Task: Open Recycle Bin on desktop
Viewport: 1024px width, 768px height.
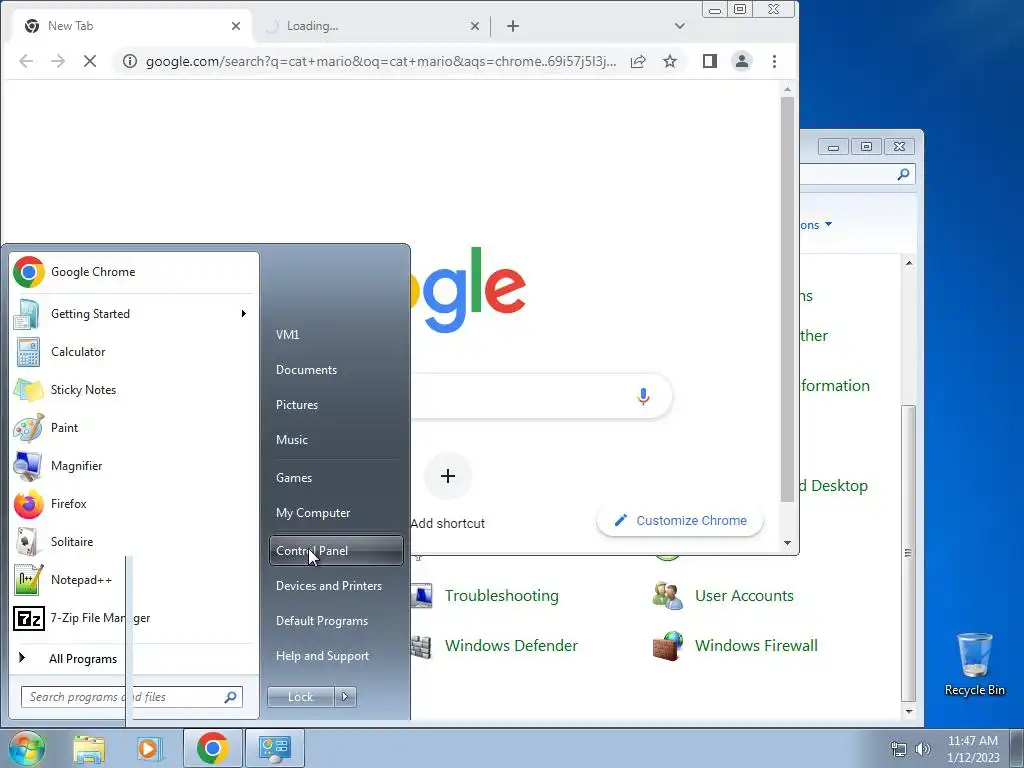Action: 974,664
